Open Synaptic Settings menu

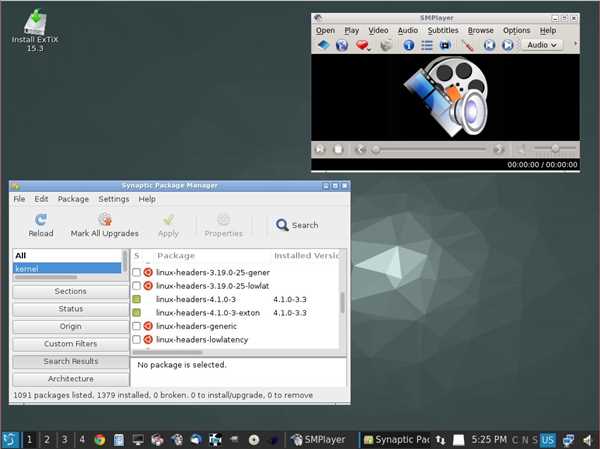pos(114,199)
